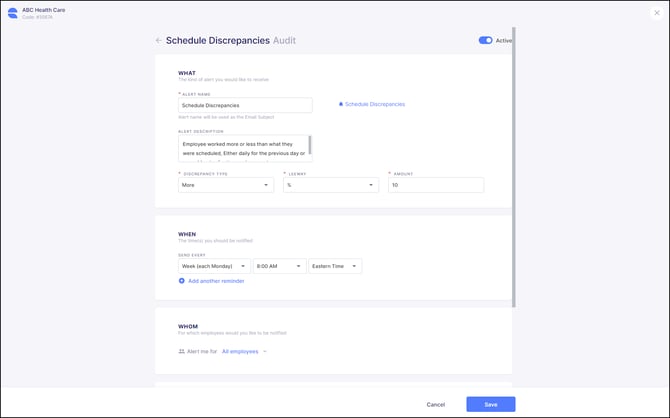Click the back arrow beside Schedule Discrepancies
Screen dimensions: 670x418
tap(159, 40)
